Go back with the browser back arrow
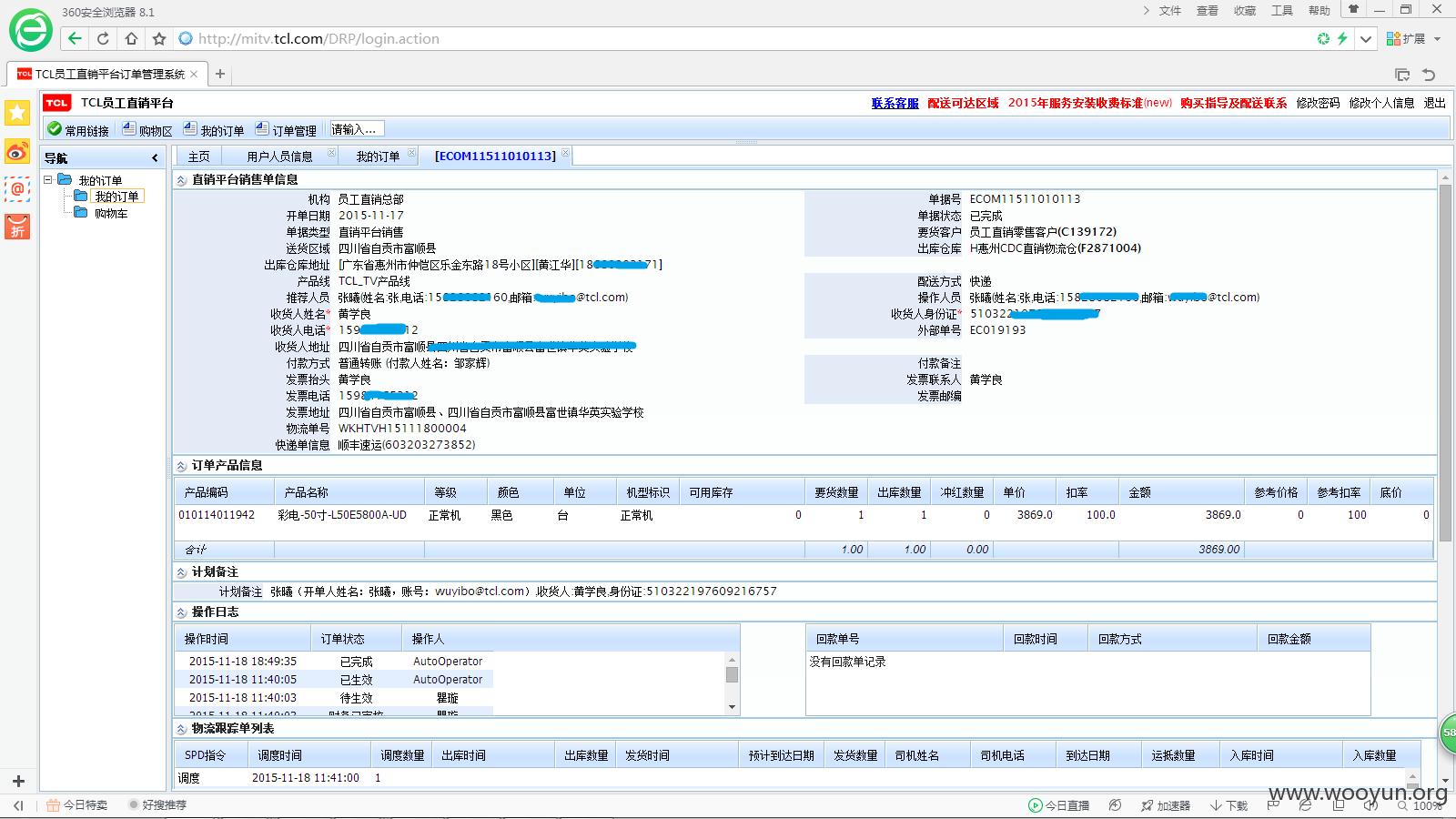Screen dimensions: 1456x819 pyautogui.click(x=75, y=38)
